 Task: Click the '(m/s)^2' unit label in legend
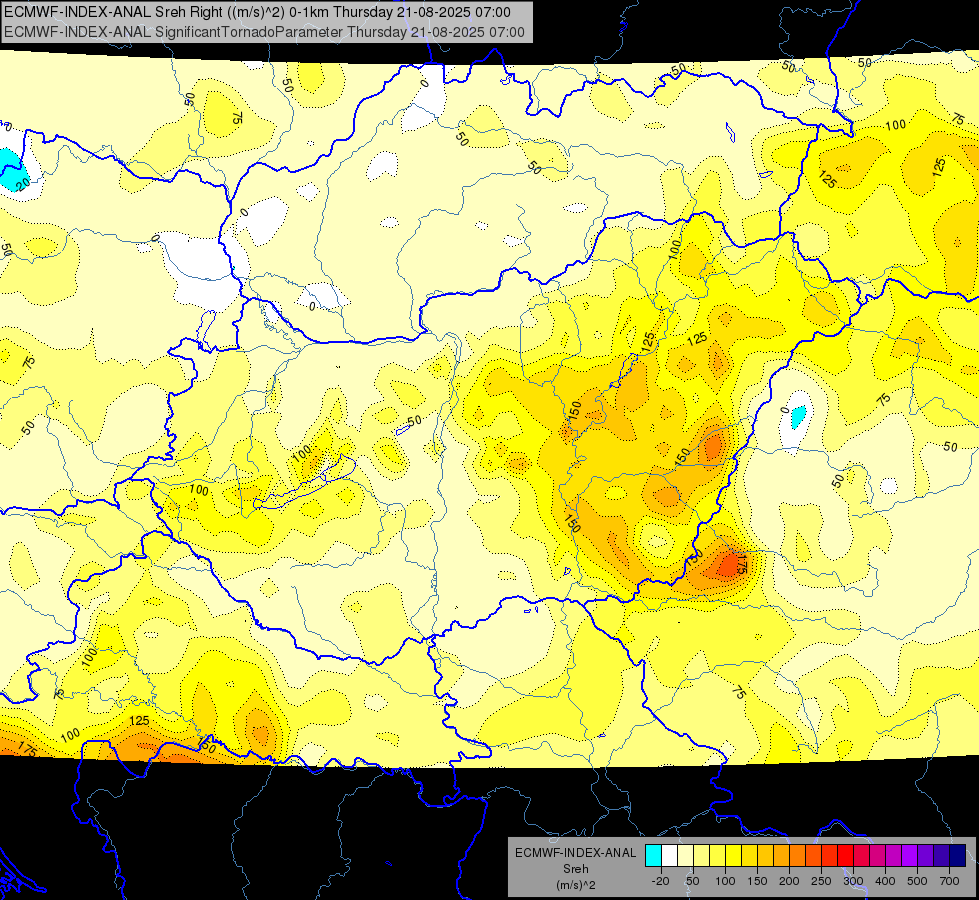pos(576,885)
